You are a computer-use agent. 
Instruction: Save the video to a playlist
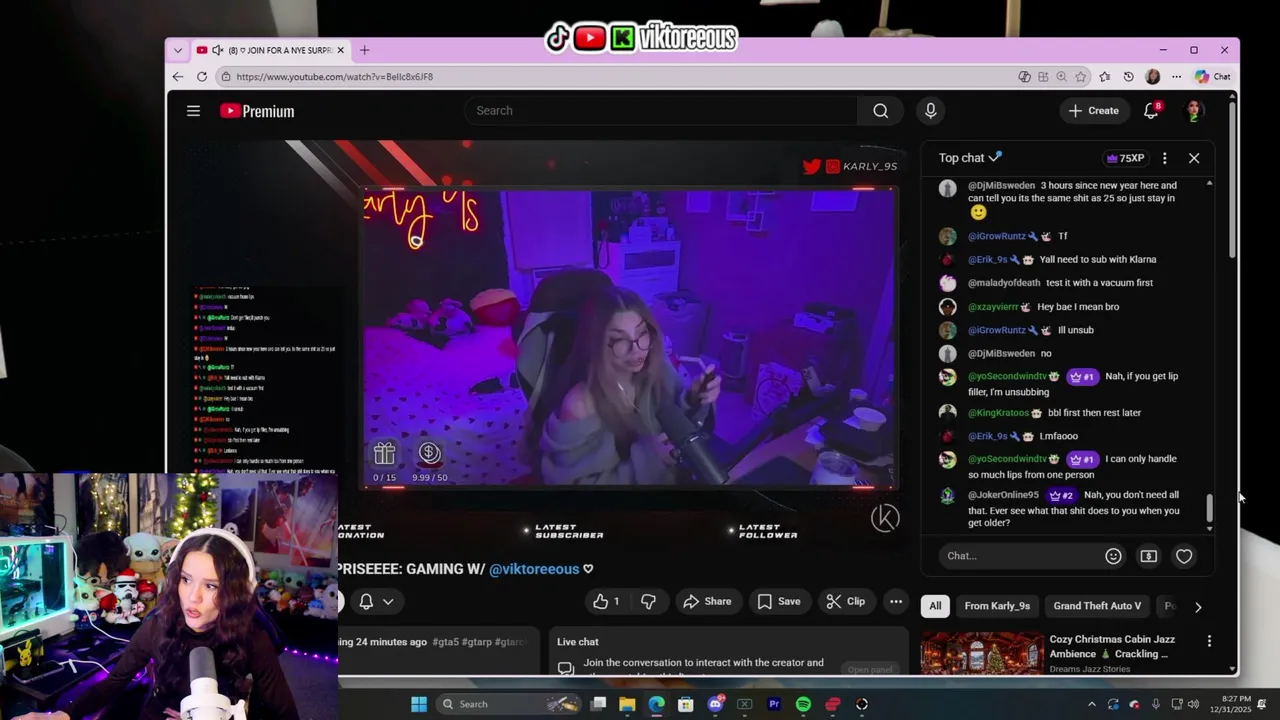click(x=779, y=601)
